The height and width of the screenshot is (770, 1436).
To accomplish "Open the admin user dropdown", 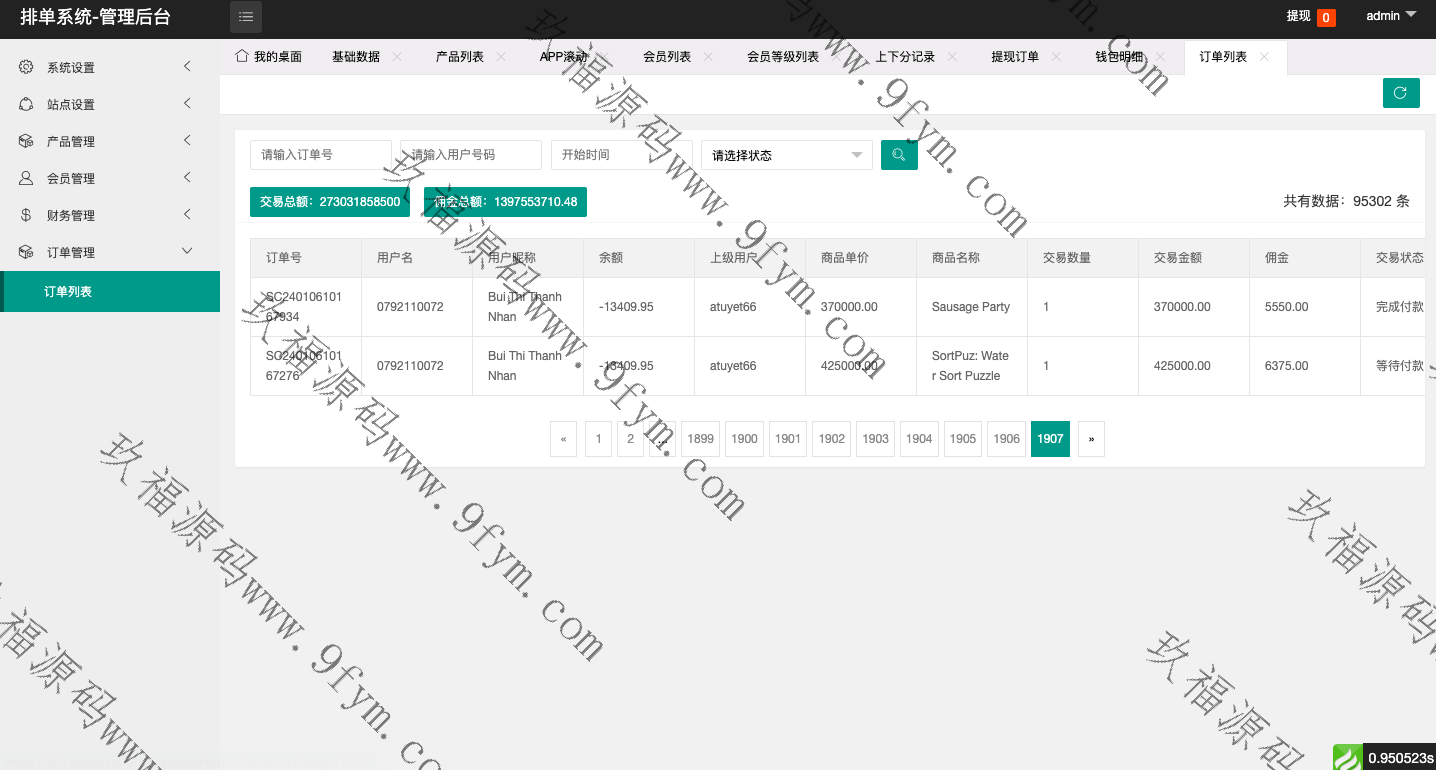I will (x=1390, y=16).
